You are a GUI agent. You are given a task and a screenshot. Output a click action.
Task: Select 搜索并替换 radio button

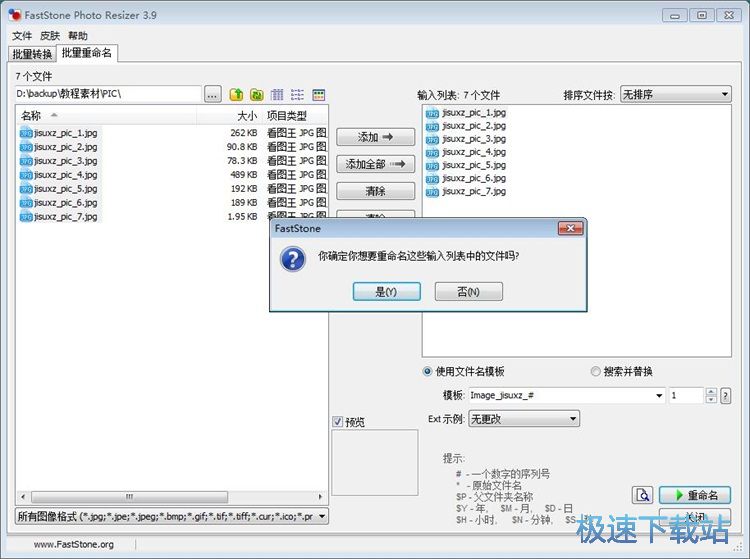coord(596,372)
